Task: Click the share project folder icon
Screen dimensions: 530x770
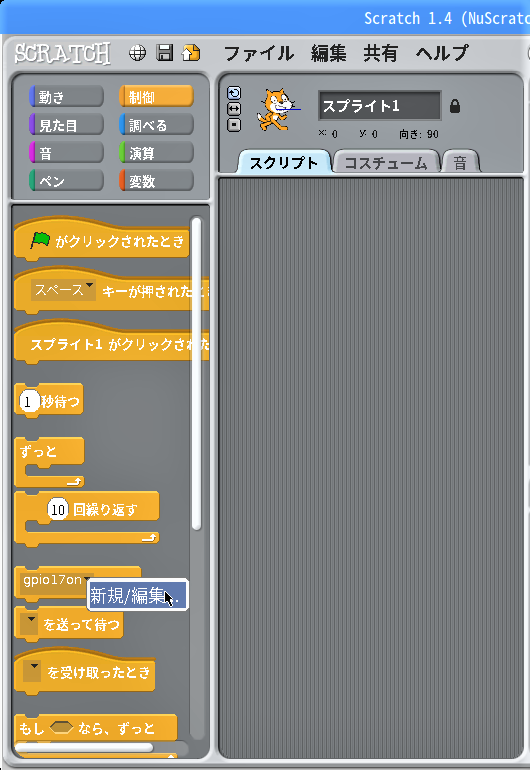Action: tap(191, 53)
